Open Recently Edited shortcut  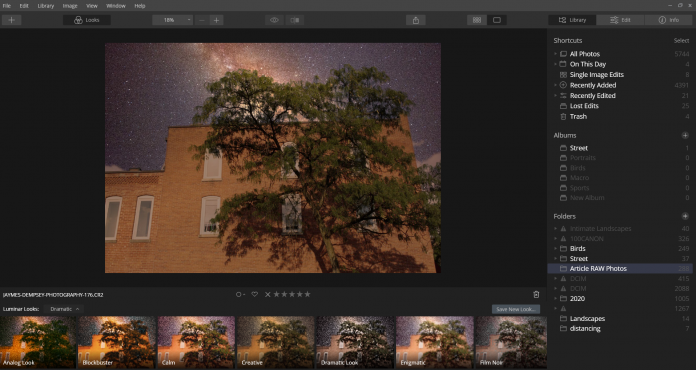(593, 95)
